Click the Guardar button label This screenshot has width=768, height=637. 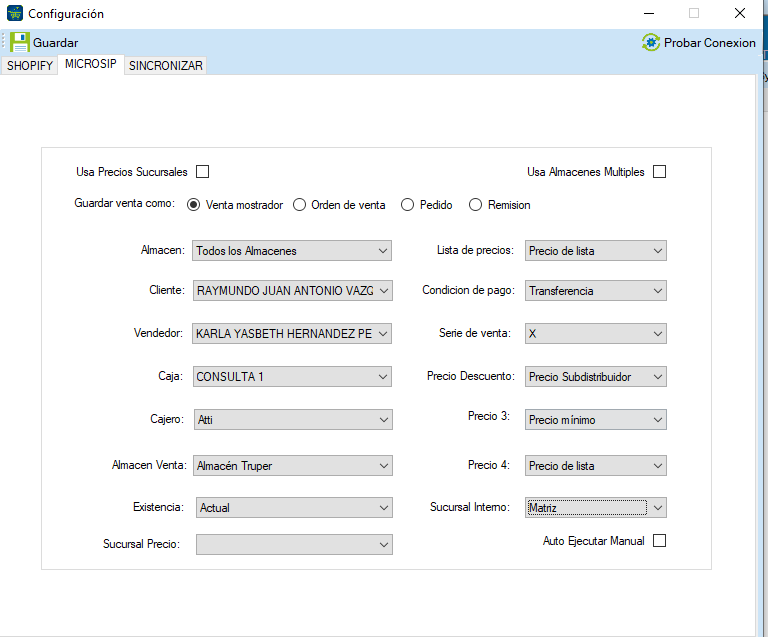click(x=55, y=43)
